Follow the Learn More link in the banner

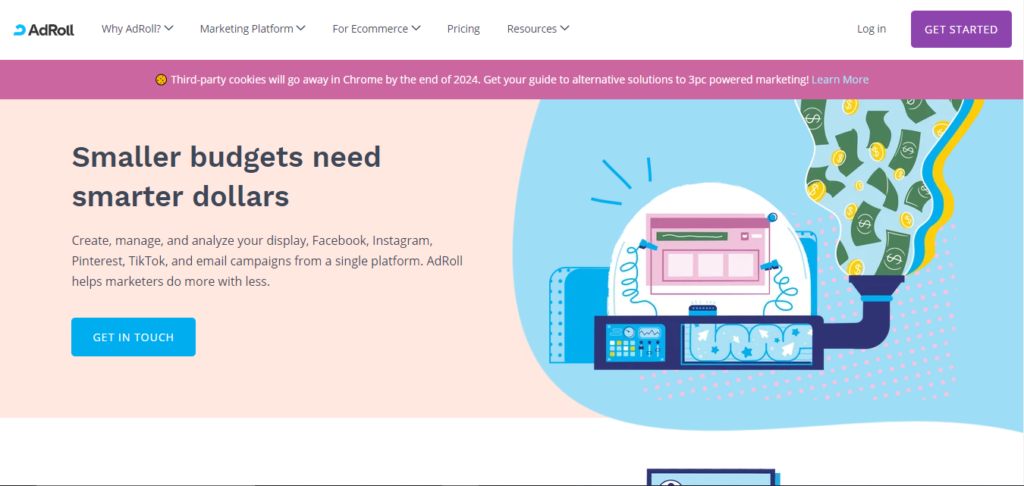(x=840, y=80)
